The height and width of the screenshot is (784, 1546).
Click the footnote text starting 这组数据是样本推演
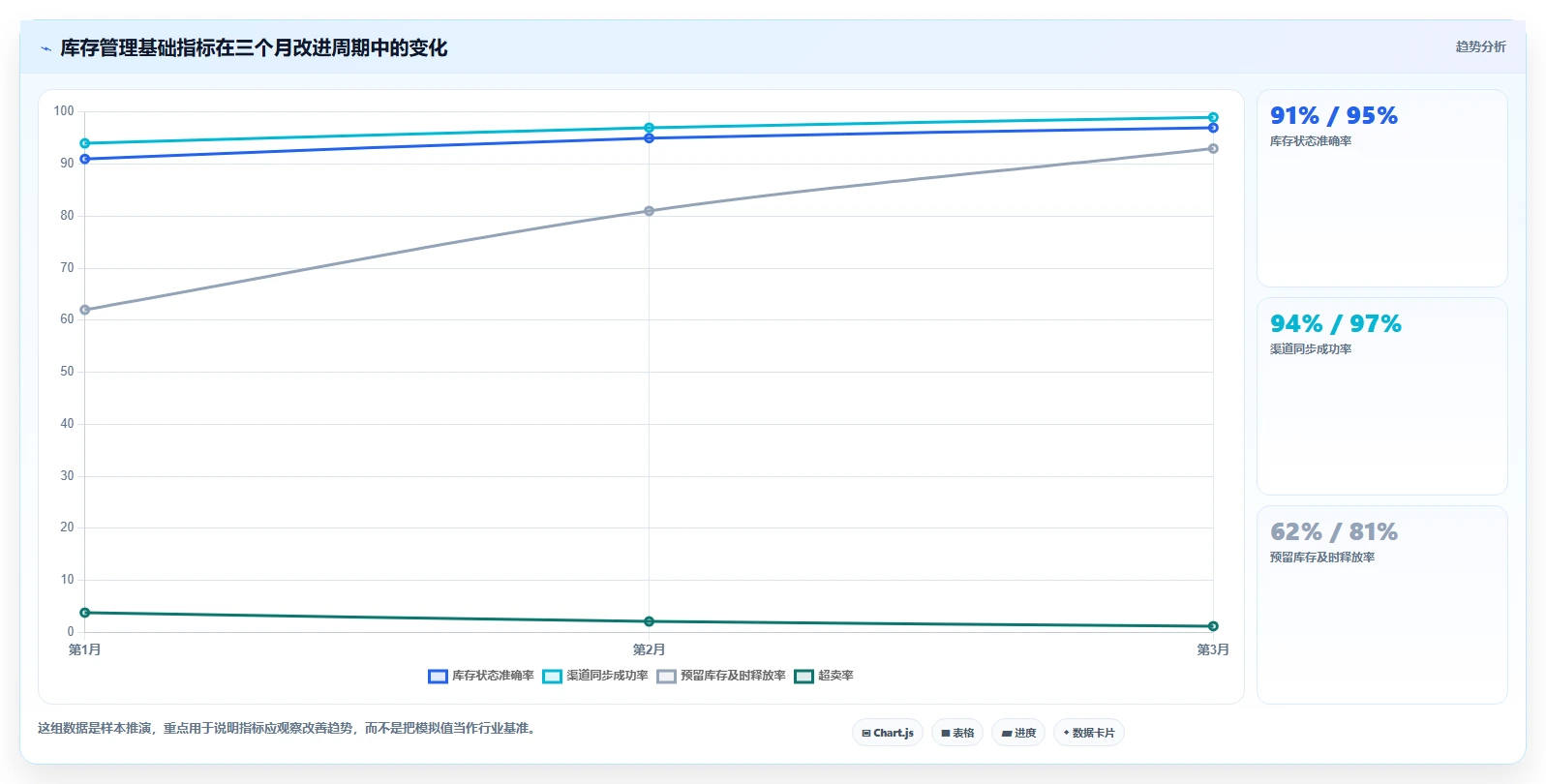(x=288, y=728)
